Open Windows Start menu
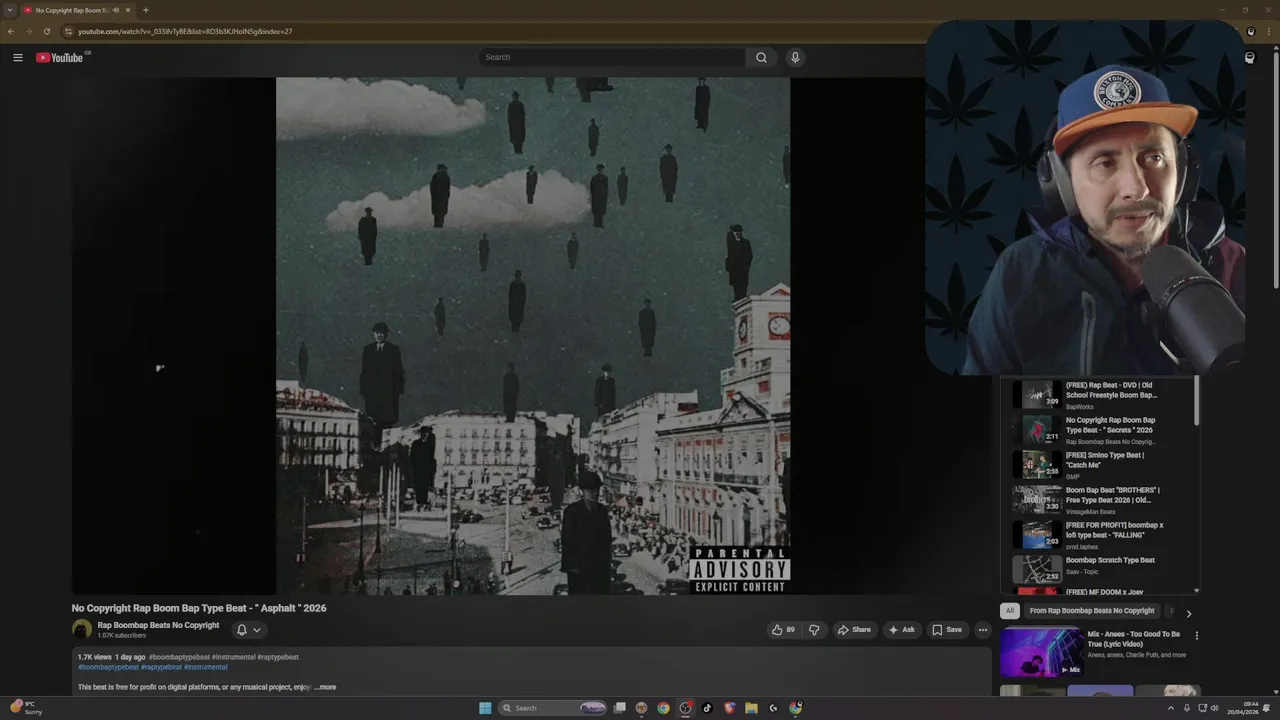The image size is (1280, 720). click(x=485, y=708)
